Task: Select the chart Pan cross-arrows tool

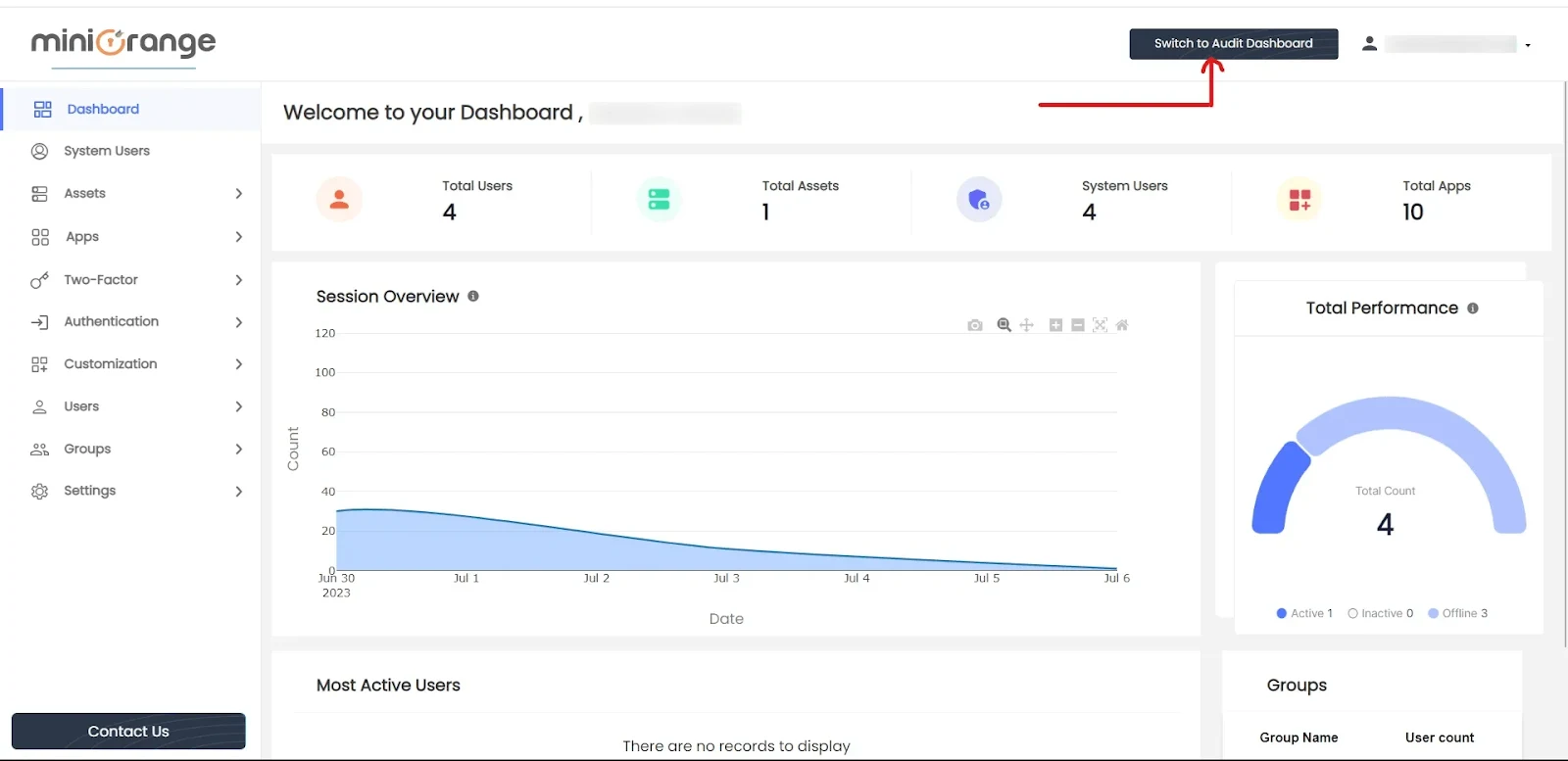Action: coord(1026,325)
